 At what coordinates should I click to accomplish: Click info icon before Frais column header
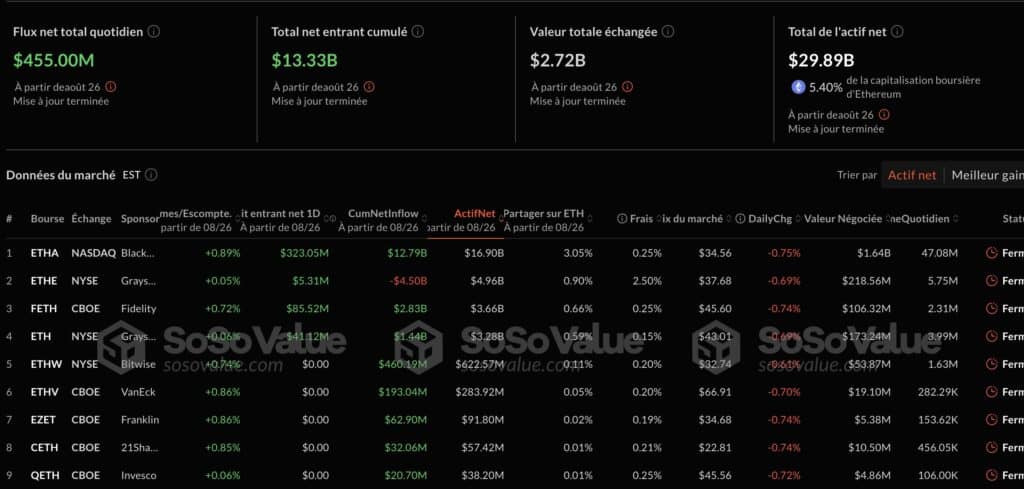click(622, 219)
